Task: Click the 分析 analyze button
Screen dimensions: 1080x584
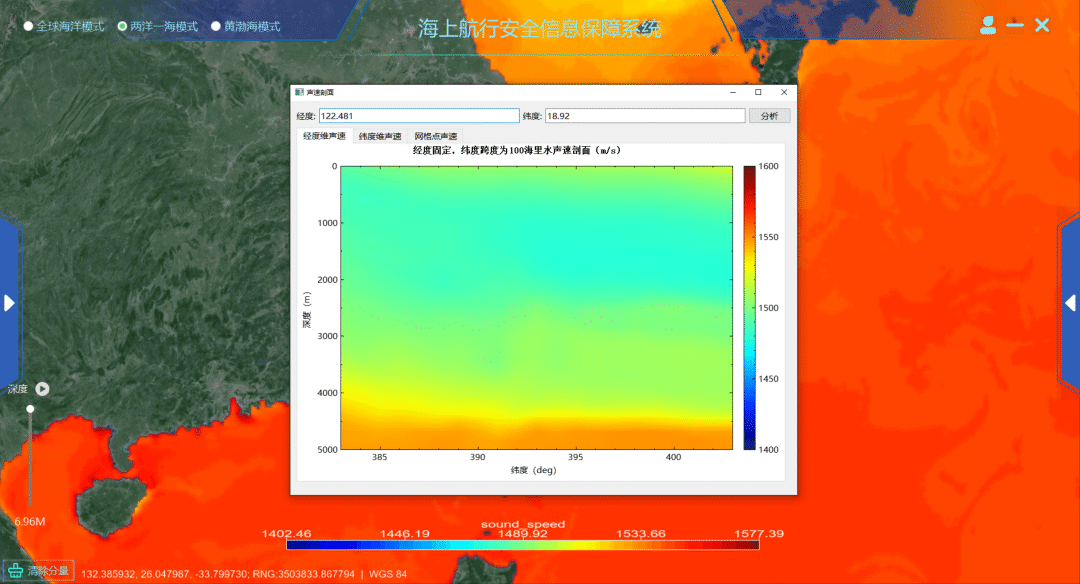Action: click(x=769, y=116)
